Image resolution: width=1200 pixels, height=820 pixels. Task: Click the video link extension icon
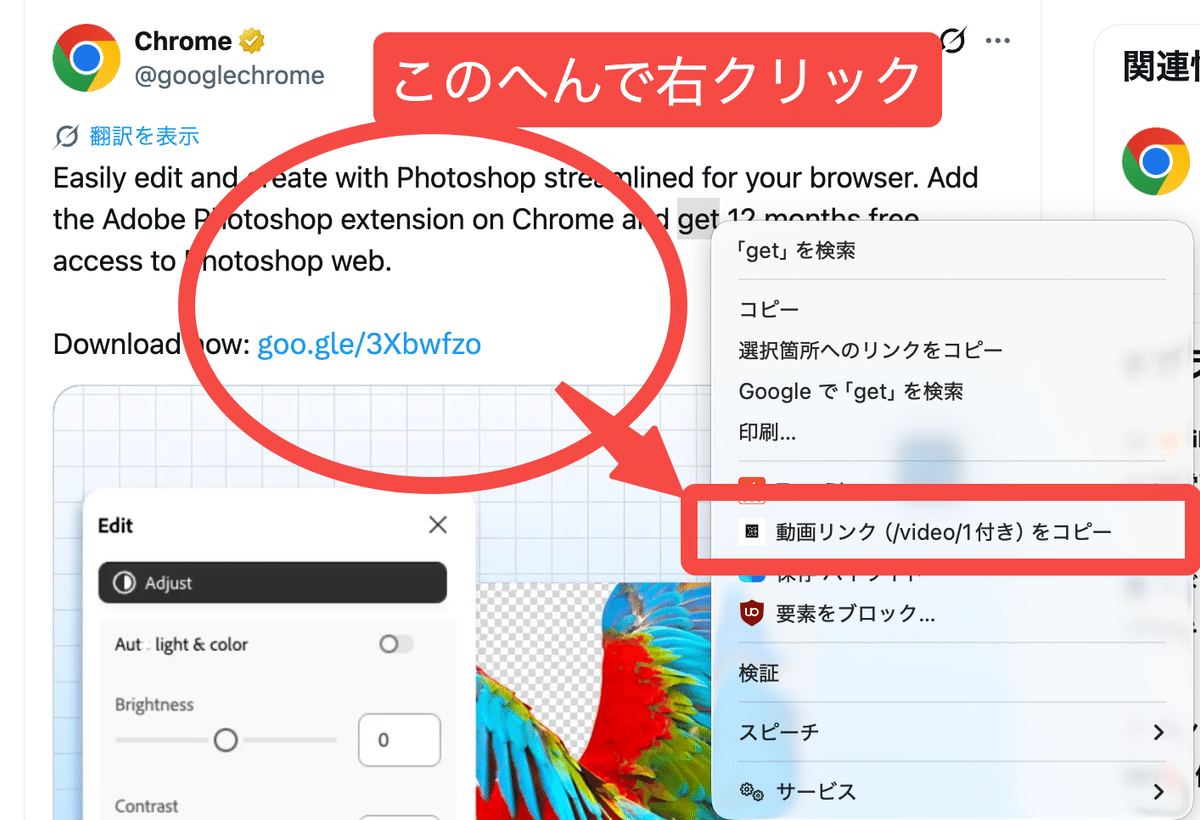coord(751,532)
